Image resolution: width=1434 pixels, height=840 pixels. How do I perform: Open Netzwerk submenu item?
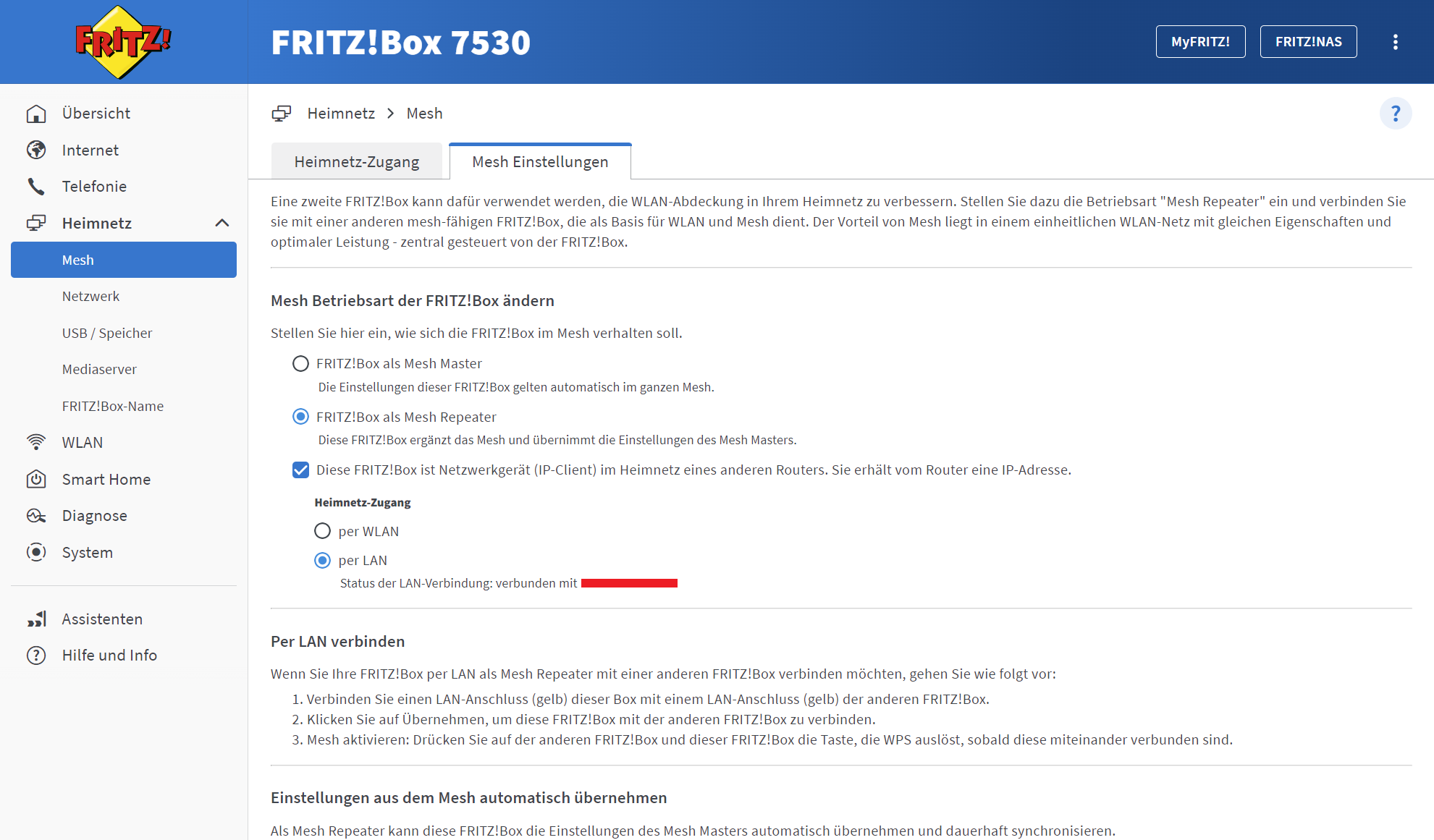(90, 297)
